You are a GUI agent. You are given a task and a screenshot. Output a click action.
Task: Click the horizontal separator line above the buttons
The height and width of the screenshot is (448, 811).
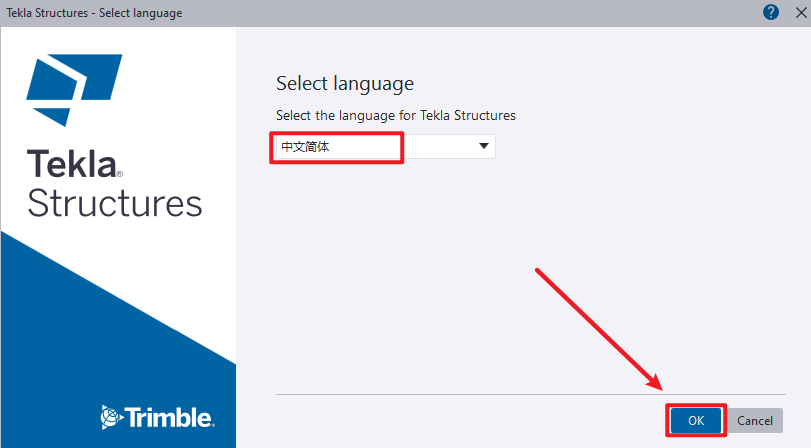(x=531, y=394)
